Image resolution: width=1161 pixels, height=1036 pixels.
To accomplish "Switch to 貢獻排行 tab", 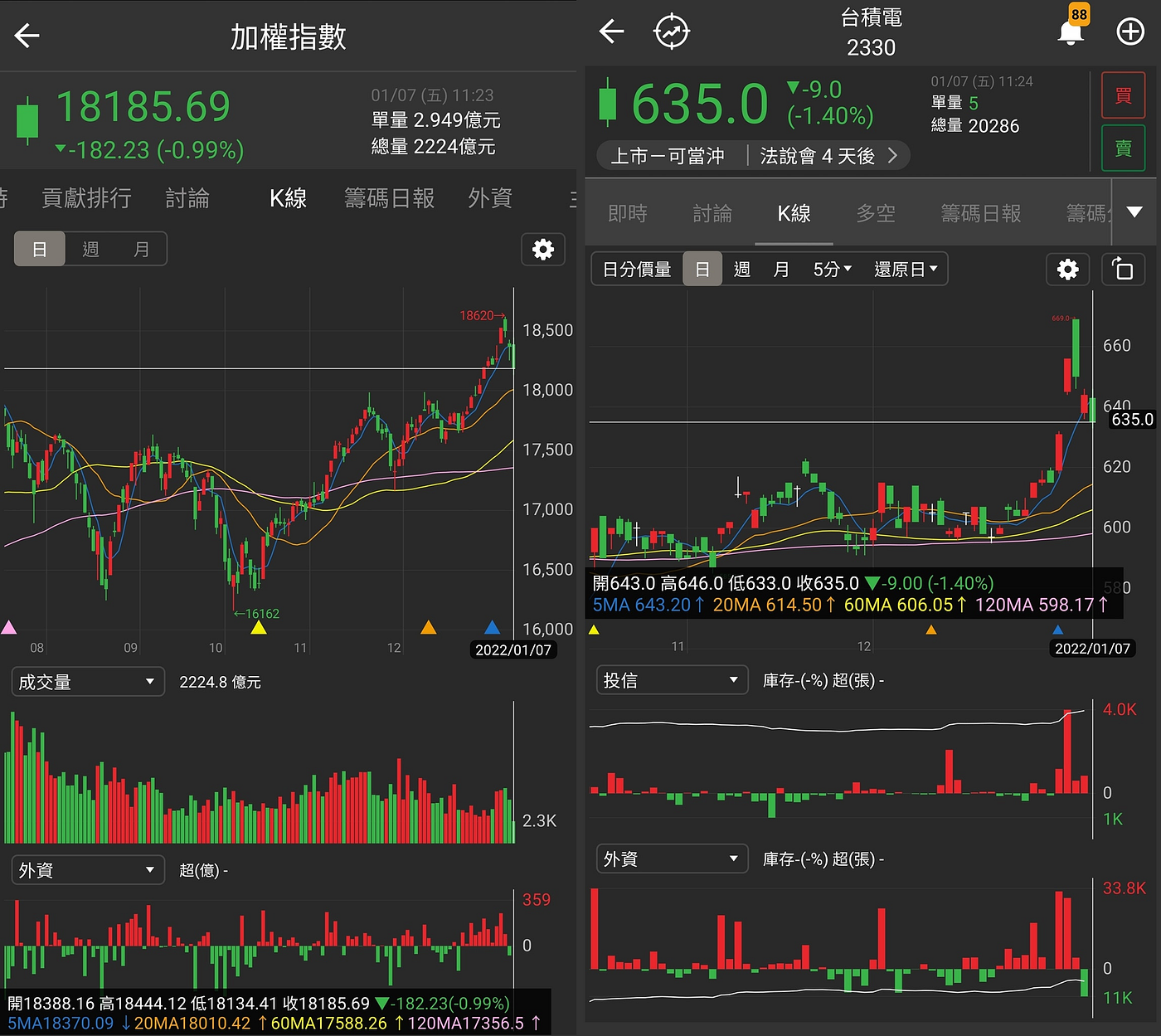I will (x=86, y=198).
